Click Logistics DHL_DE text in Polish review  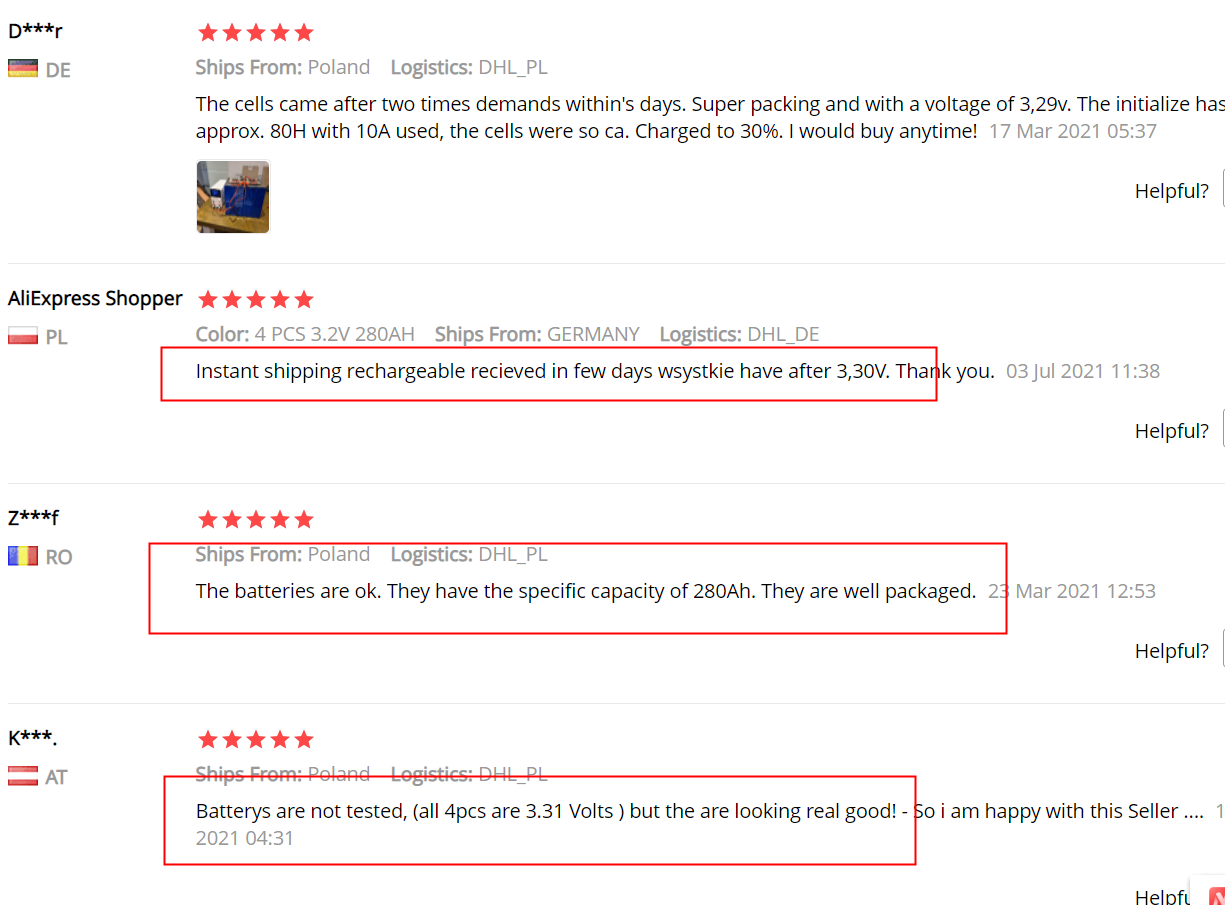point(739,334)
